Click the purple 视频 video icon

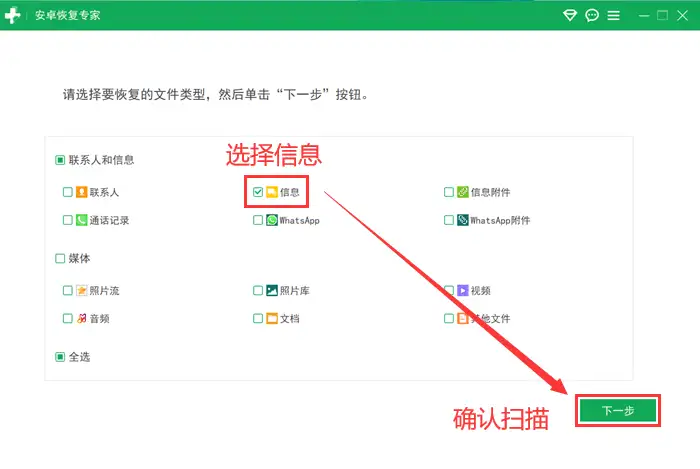coord(463,291)
